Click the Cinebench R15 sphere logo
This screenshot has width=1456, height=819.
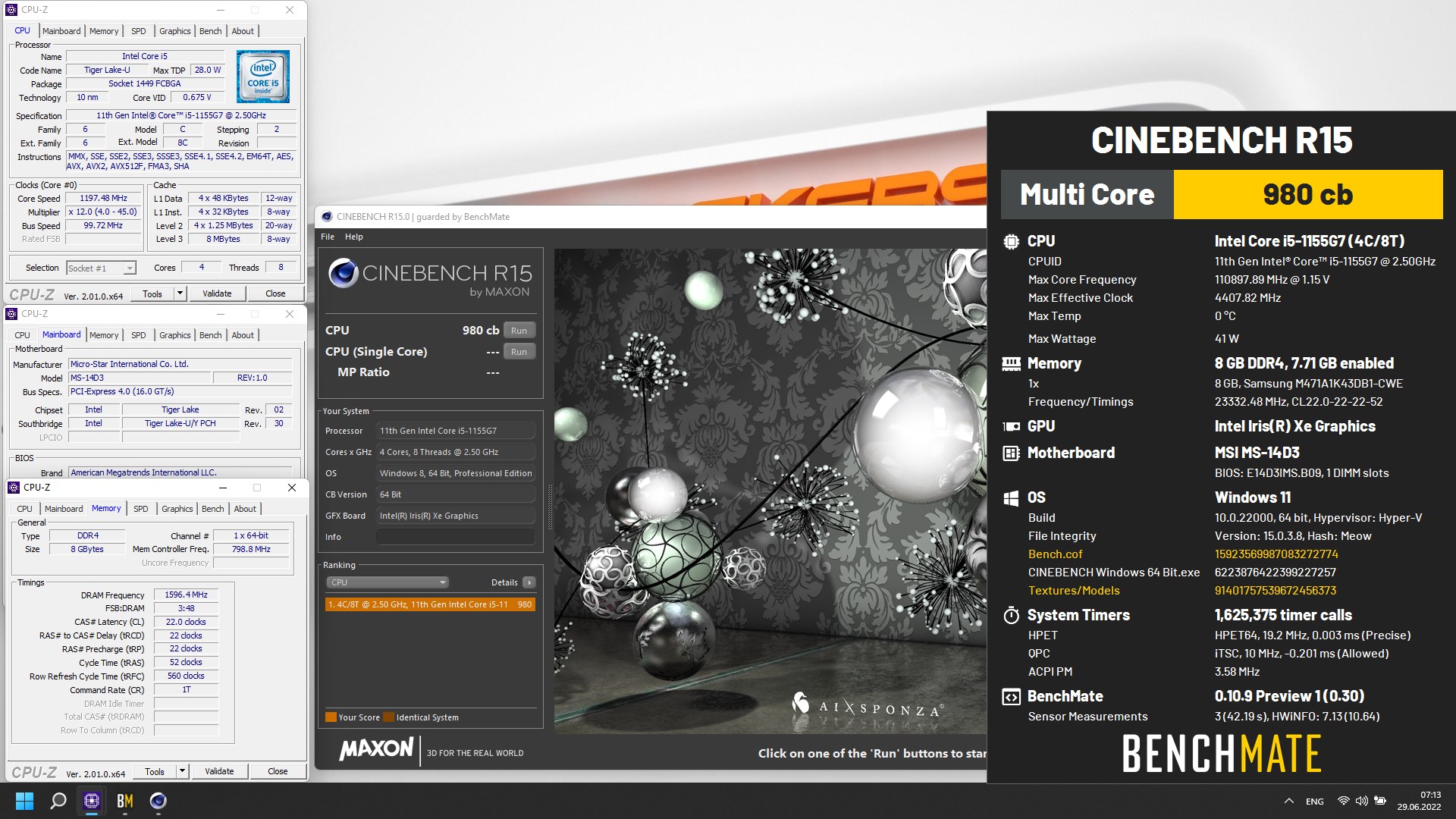coord(343,273)
